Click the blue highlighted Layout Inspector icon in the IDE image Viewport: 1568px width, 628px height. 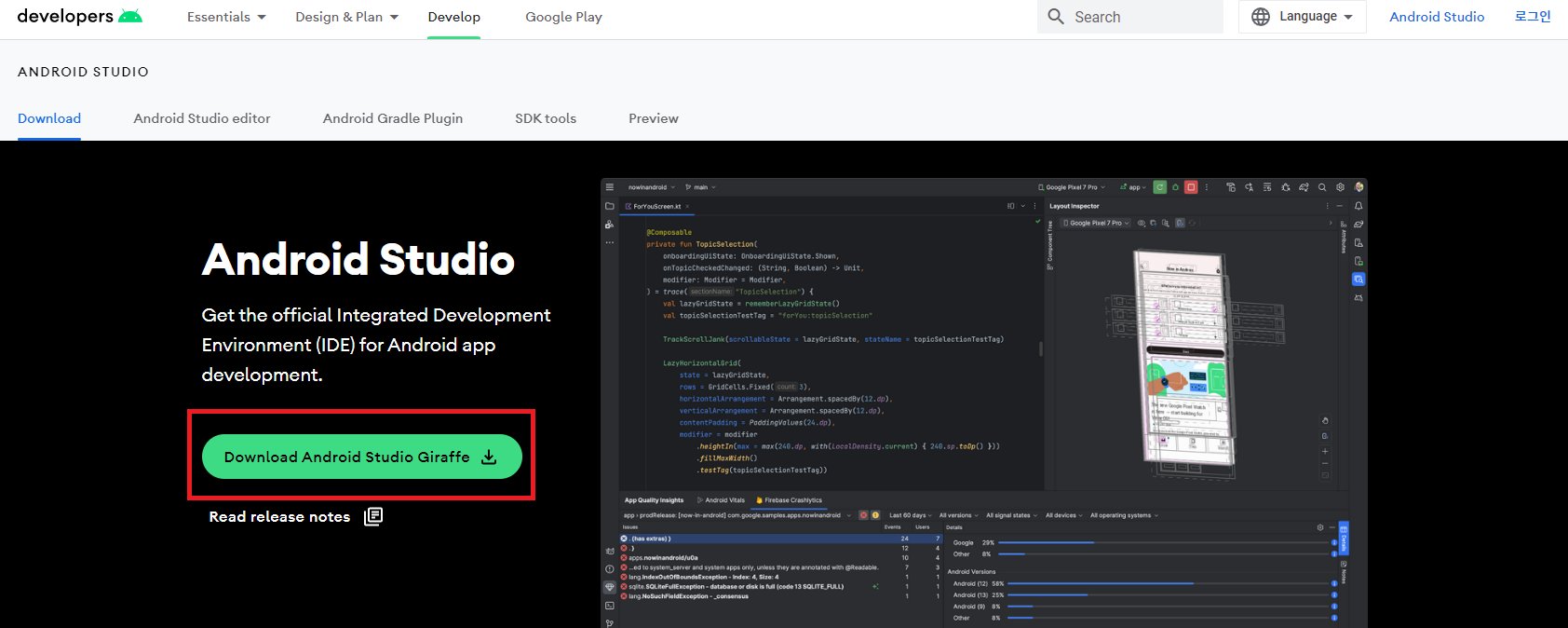(x=1358, y=280)
